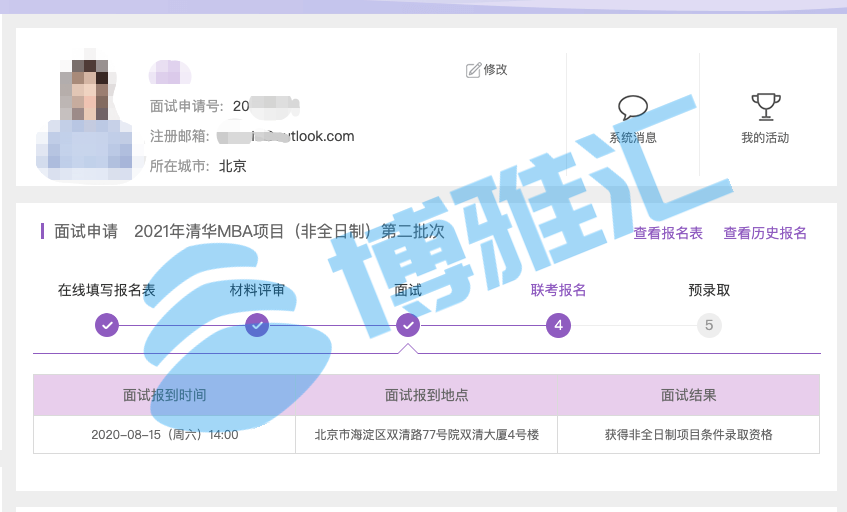
Task: Click the 预录取 step label
Action: [709, 290]
